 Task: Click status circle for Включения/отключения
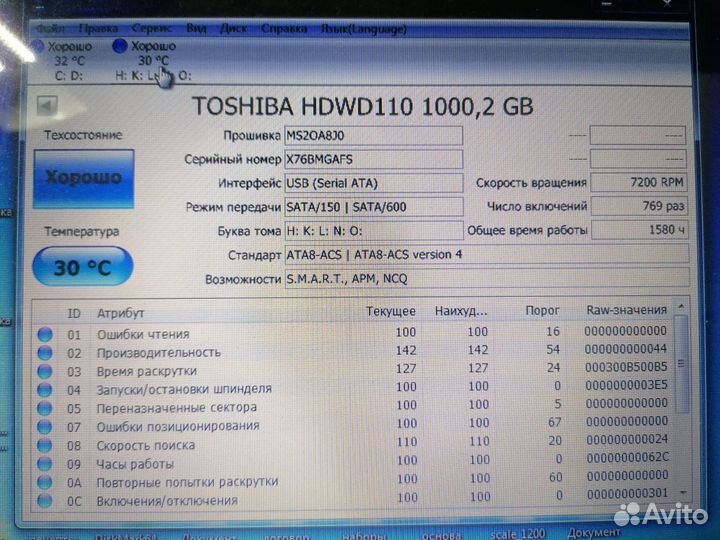[x=45, y=501]
